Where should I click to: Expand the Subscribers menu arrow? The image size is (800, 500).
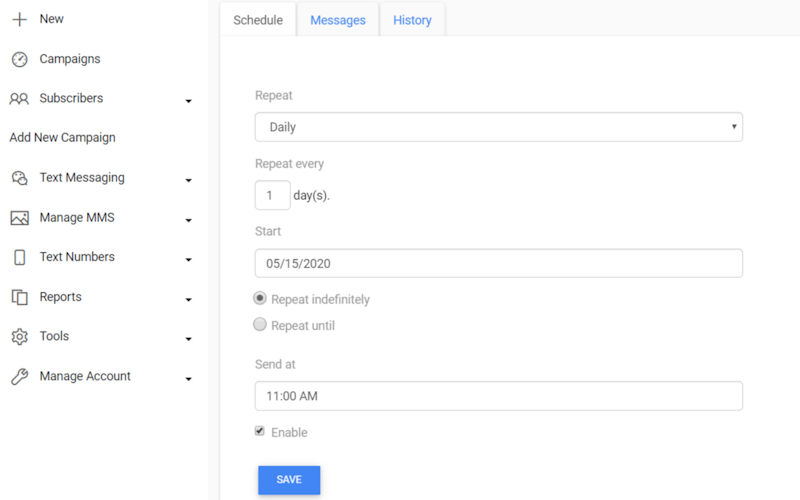[188, 101]
